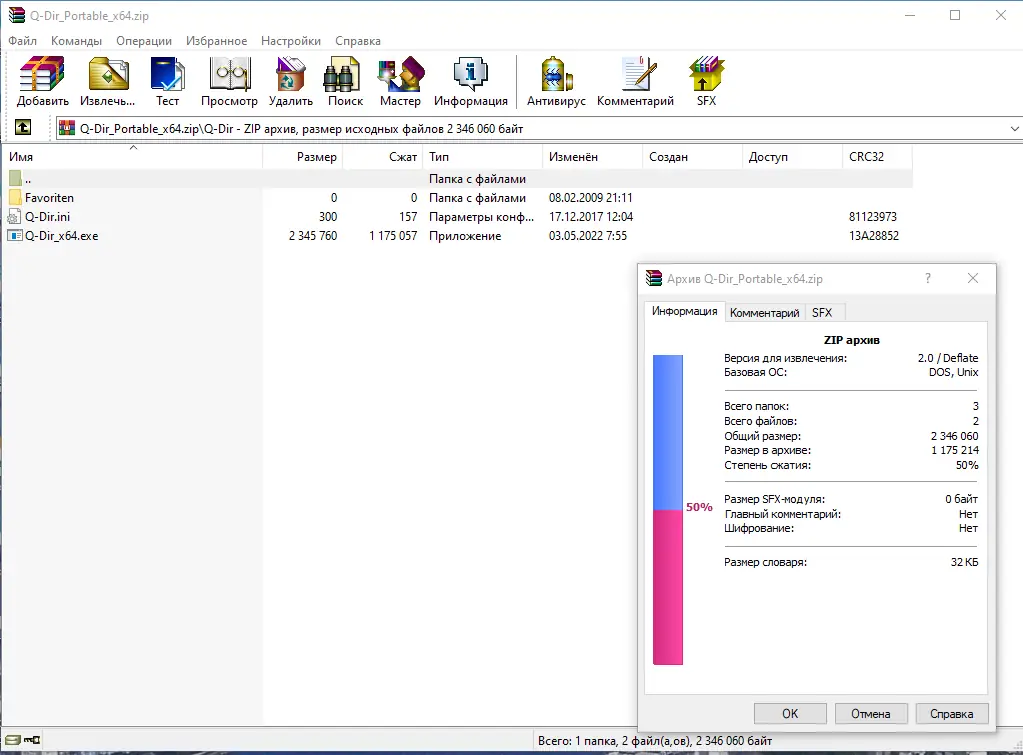Screen dimensions: 1023x755
Task: Sort by the Сжат column header
Action: 383,157
